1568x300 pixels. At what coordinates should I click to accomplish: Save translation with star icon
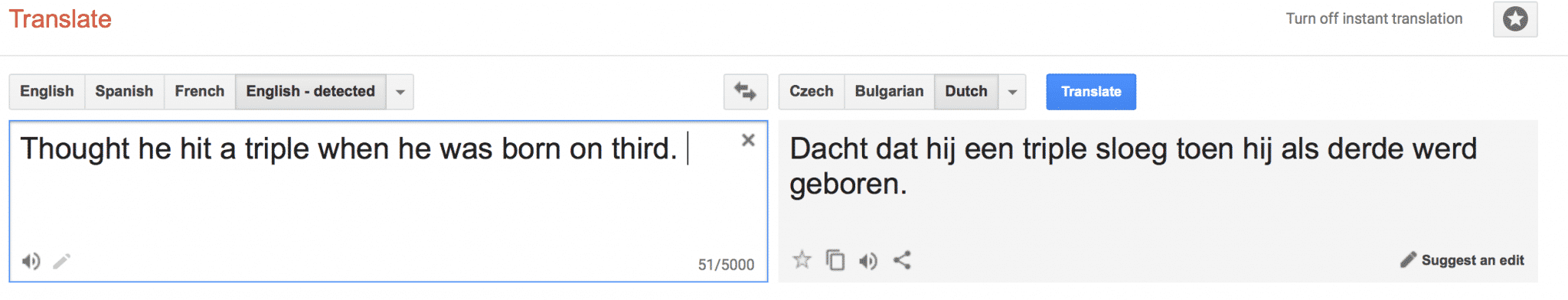[x=802, y=260]
